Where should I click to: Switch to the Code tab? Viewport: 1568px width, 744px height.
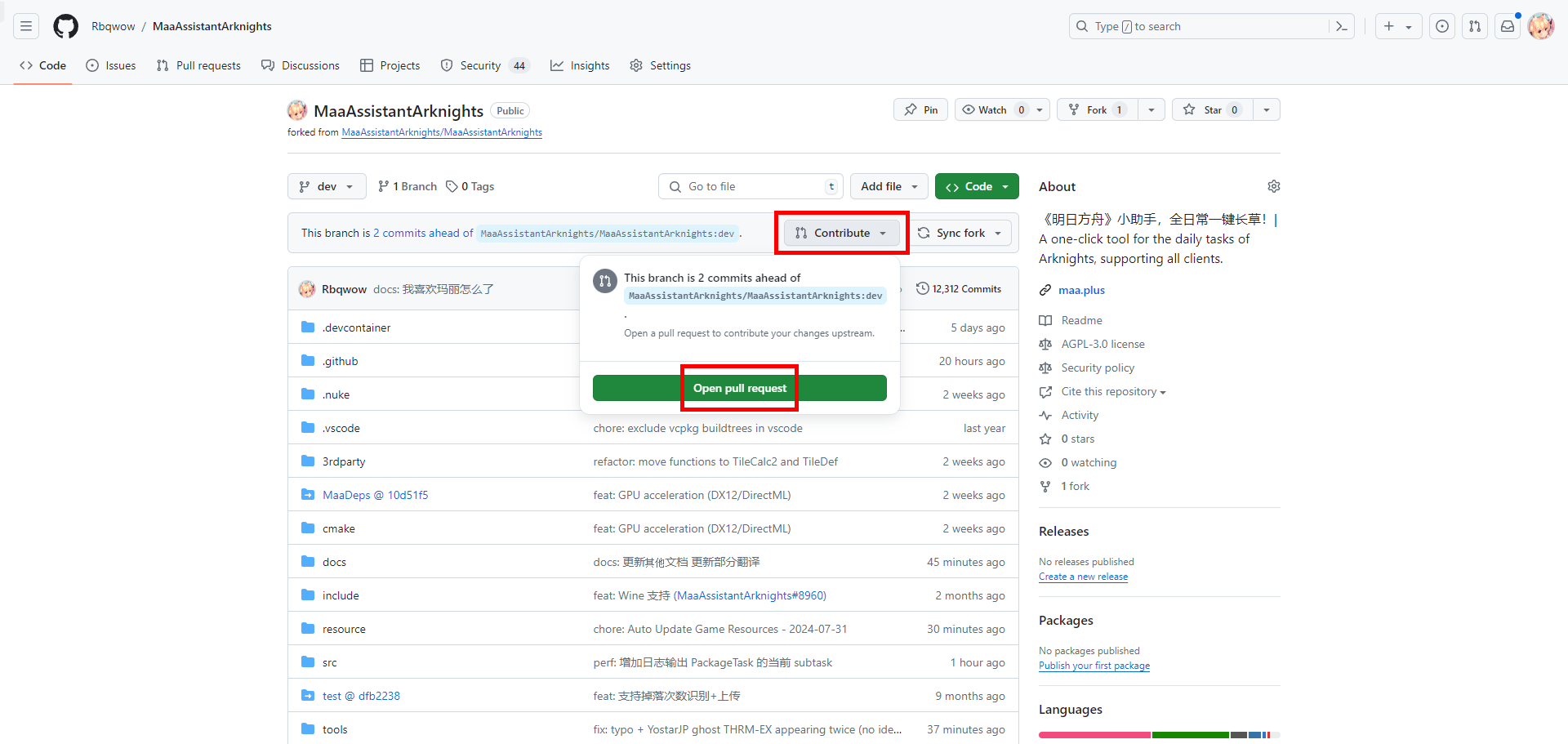coord(43,65)
